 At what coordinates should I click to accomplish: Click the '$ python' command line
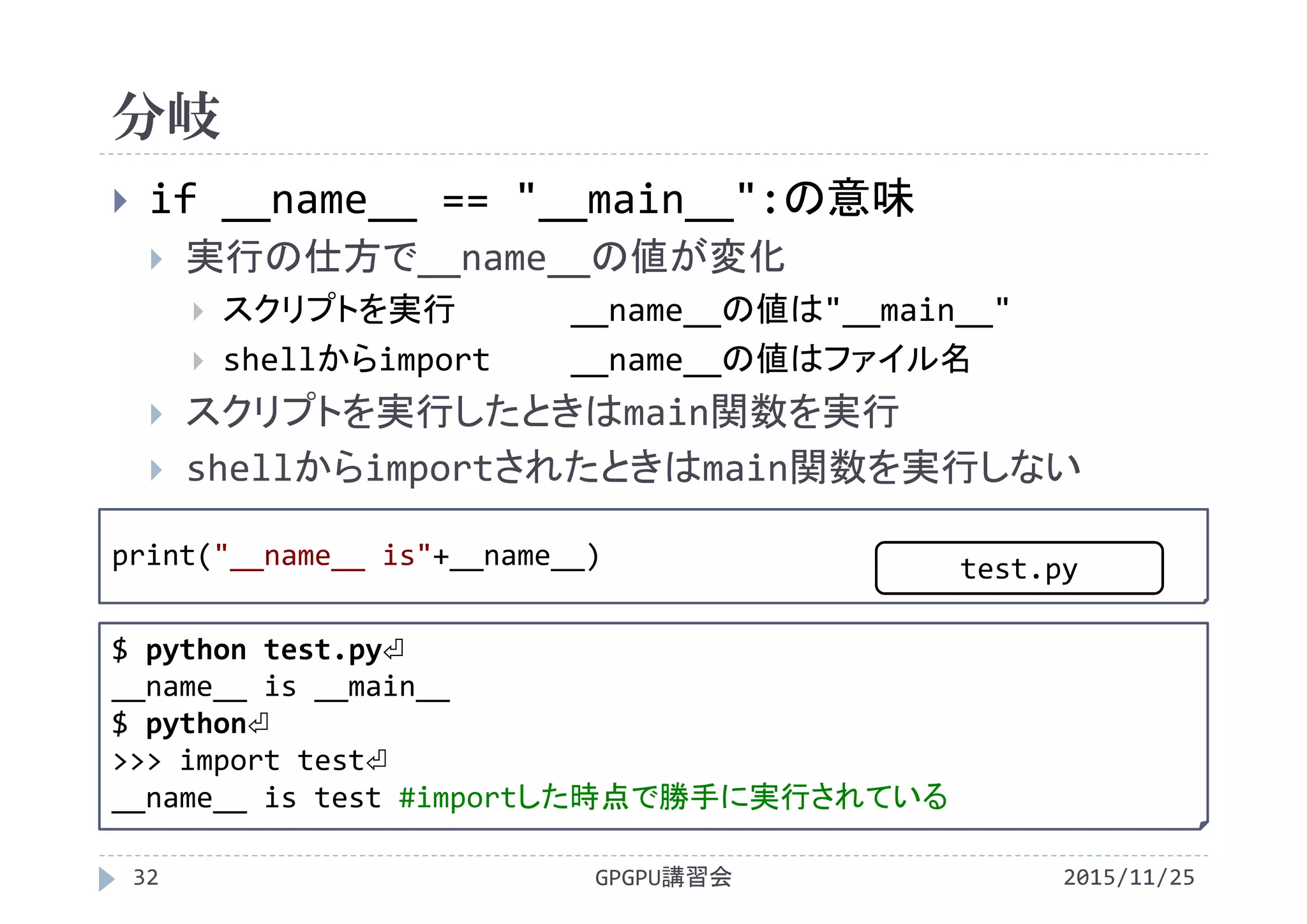190,724
